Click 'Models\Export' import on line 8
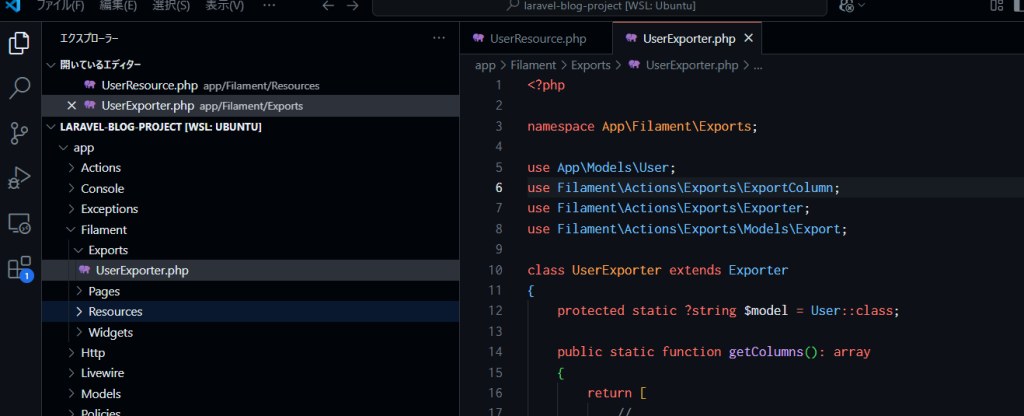 pyautogui.click(x=792, y=229)
